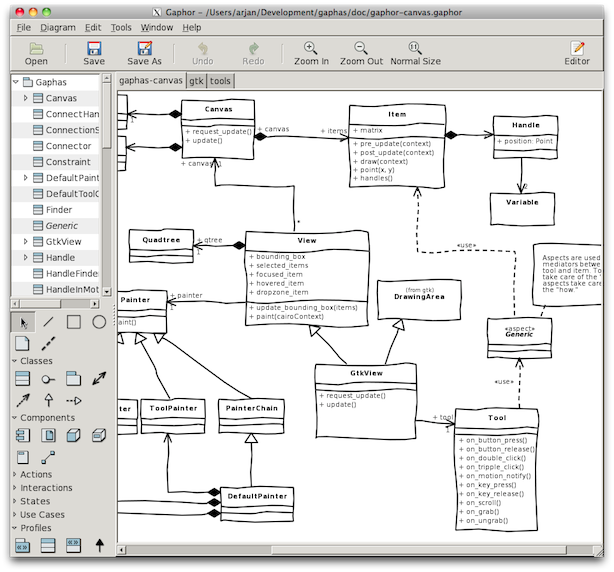The image size is (614, 572).
Task: Switch to the gtk diagram tab
Action: coord(196,80)
